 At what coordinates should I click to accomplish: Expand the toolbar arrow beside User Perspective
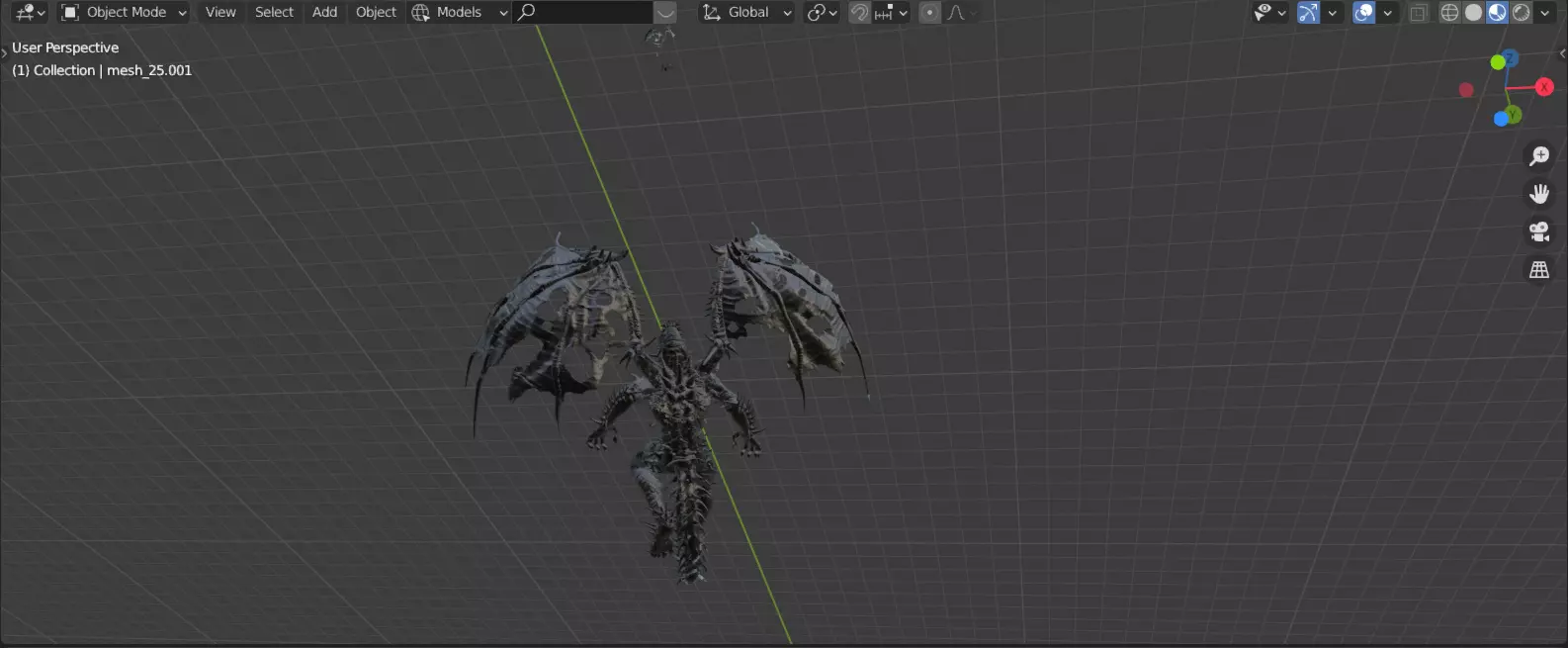(4, 53)
